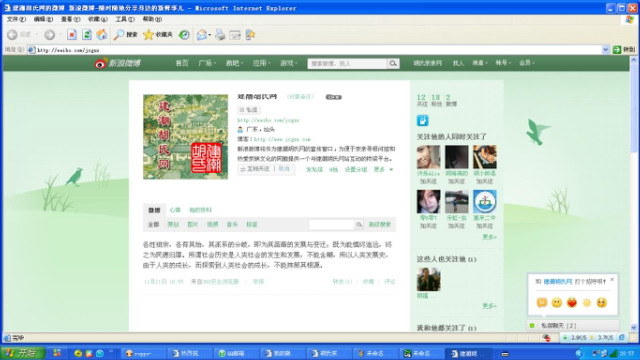
Task: Open the 搜索 search pane in toolbar
Action: (126, 35)
